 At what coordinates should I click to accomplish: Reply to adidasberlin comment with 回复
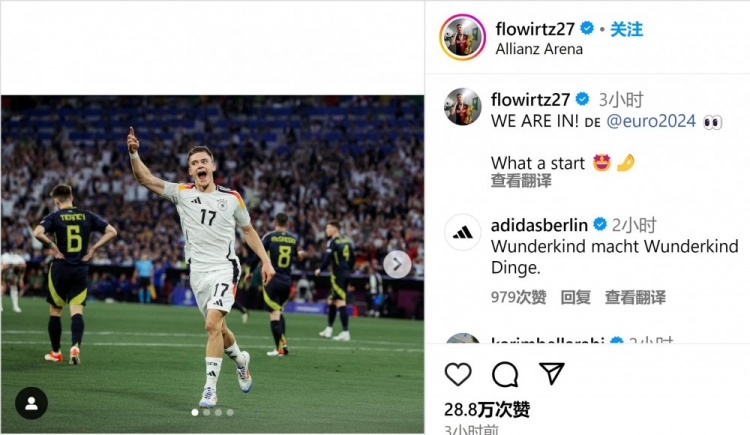(x=575, y=297)
